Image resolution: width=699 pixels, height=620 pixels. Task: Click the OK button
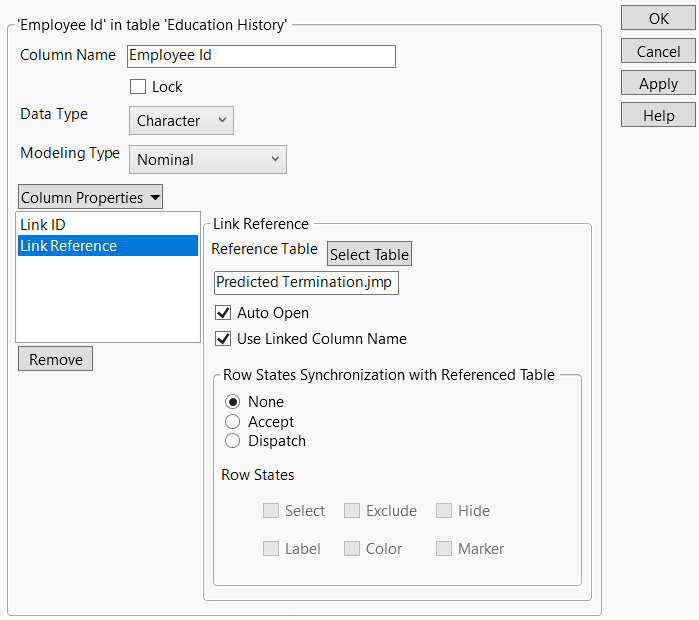coord(658,18)
